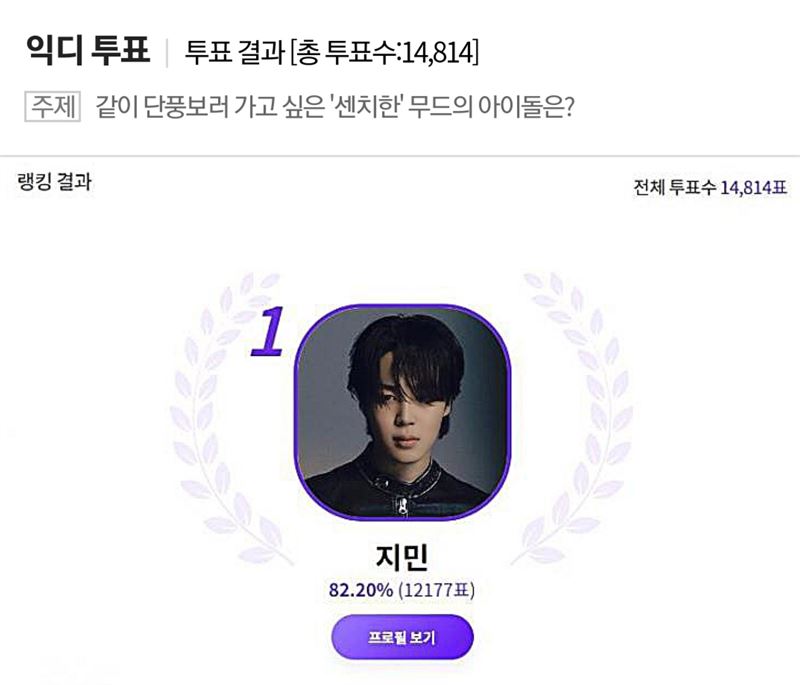Click the 82.20% vote percentage
This screenshot has width=800, height=685.
tap(361, 590)
